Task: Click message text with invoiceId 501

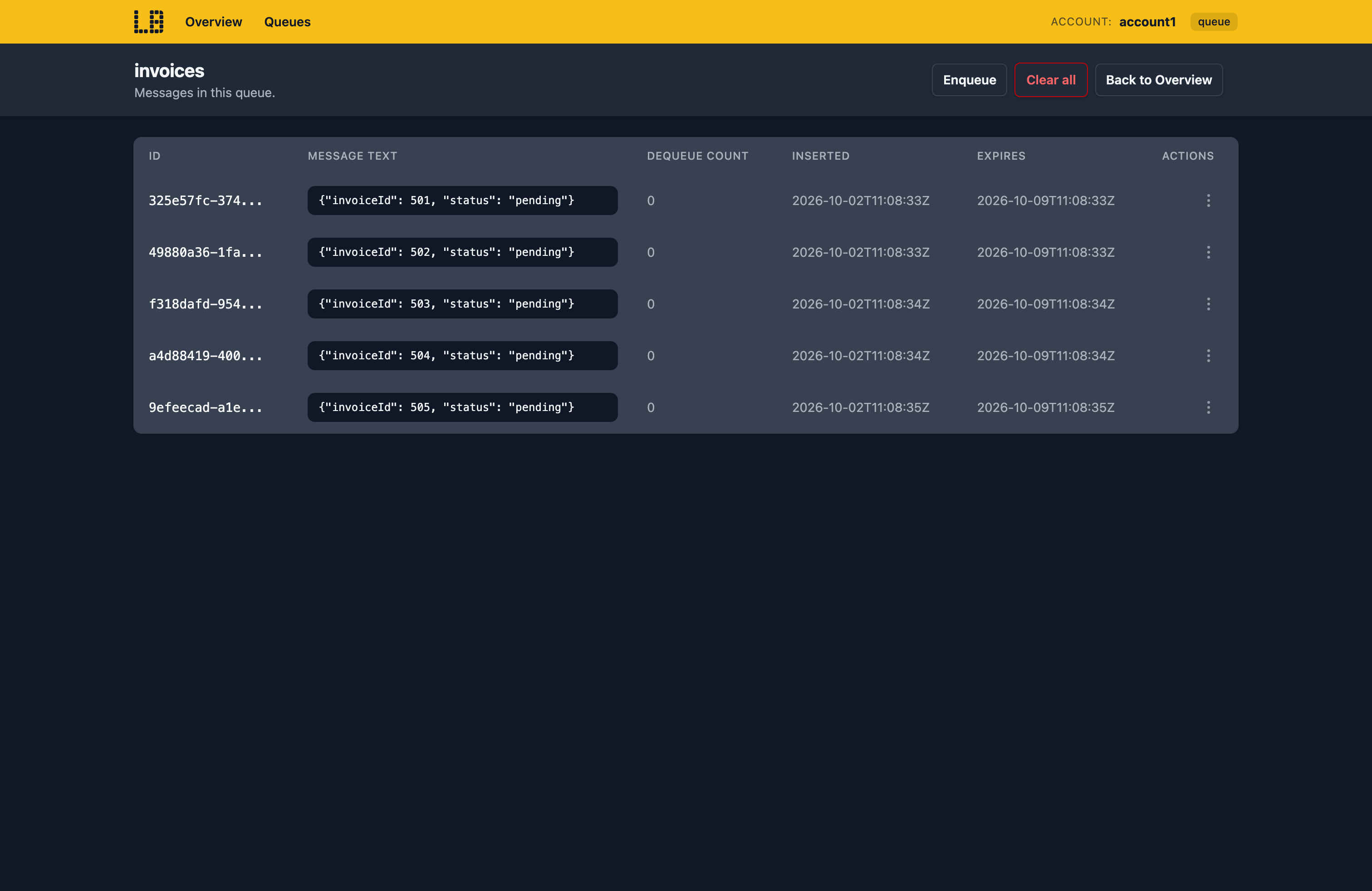Action: tap(462, 201)
